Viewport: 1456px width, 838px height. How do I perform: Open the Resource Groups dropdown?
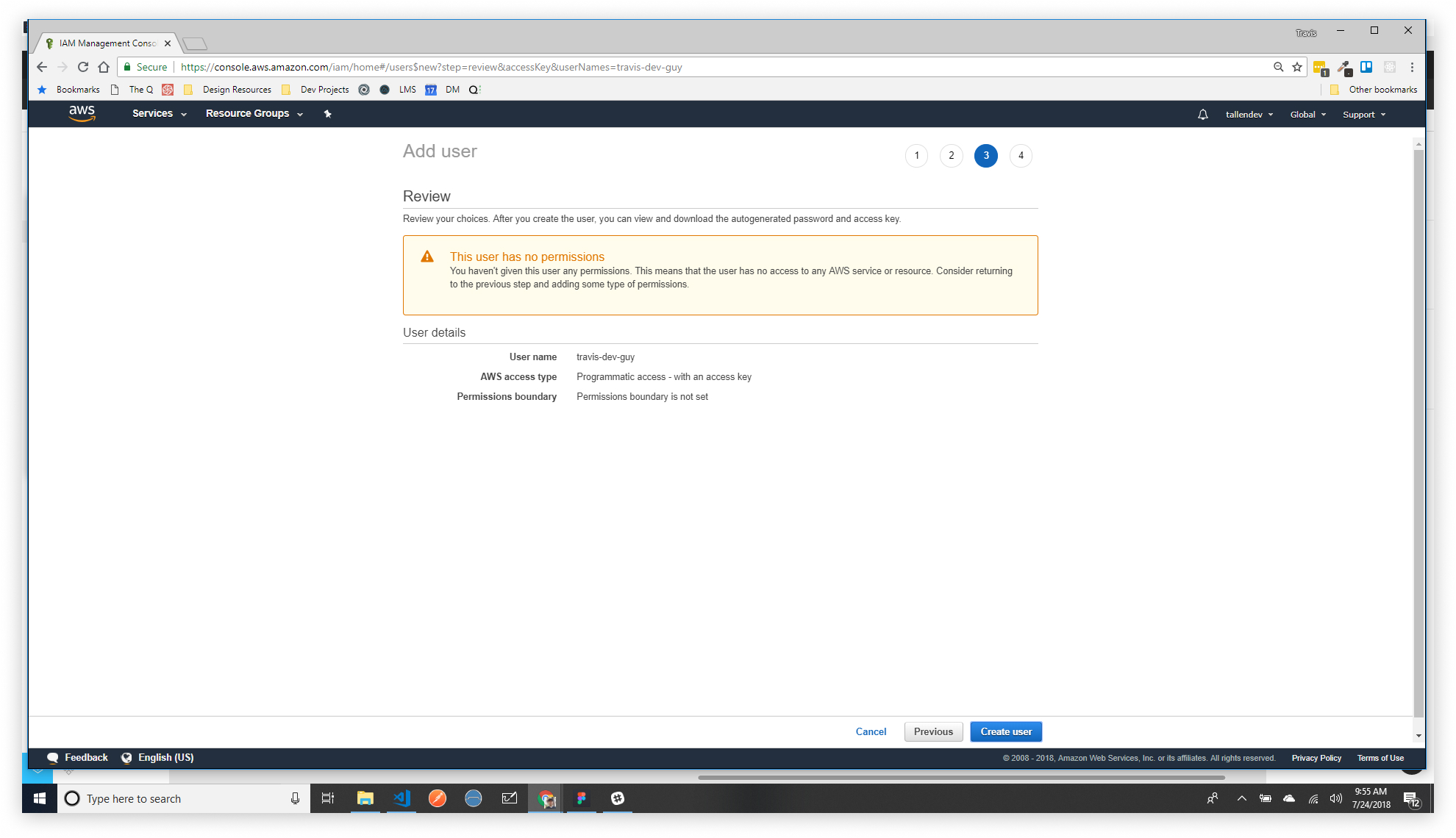[x=254, y=114]
